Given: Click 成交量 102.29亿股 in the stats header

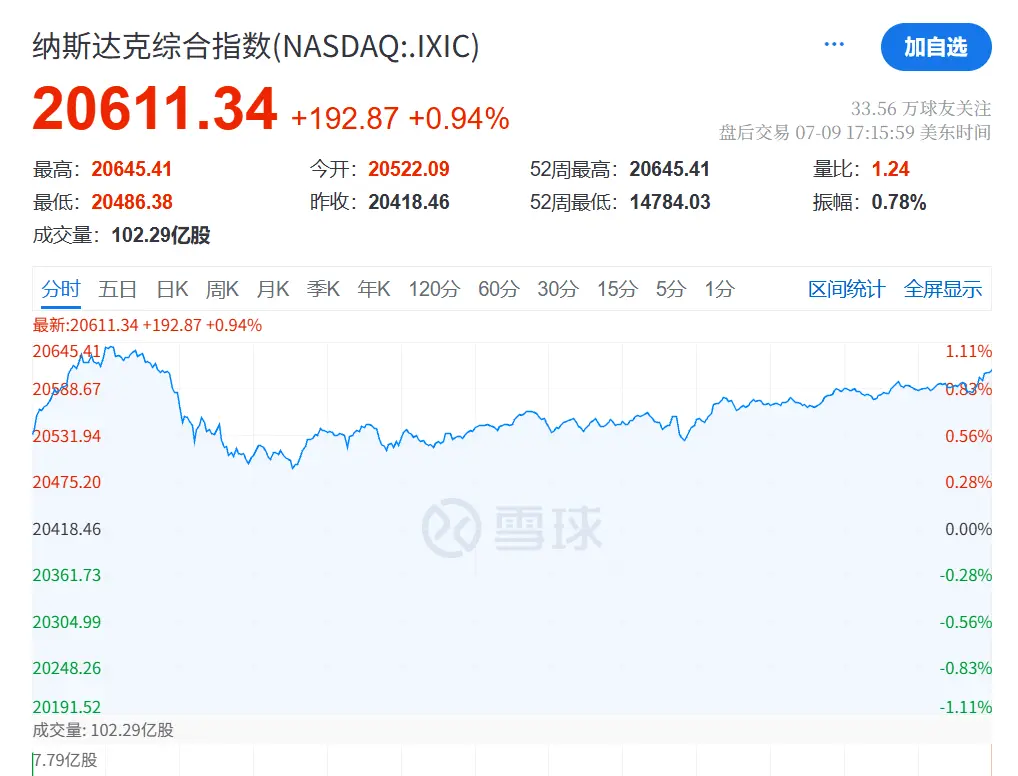Looking at the screenshot, I should (x=121, y=235).
